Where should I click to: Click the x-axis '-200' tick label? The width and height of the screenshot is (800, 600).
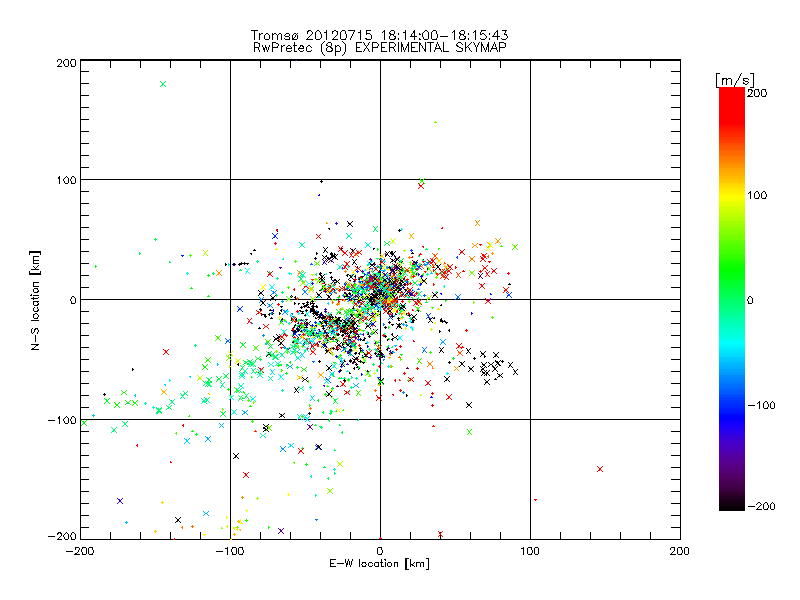pyautogui.click(x=80, y=551)
